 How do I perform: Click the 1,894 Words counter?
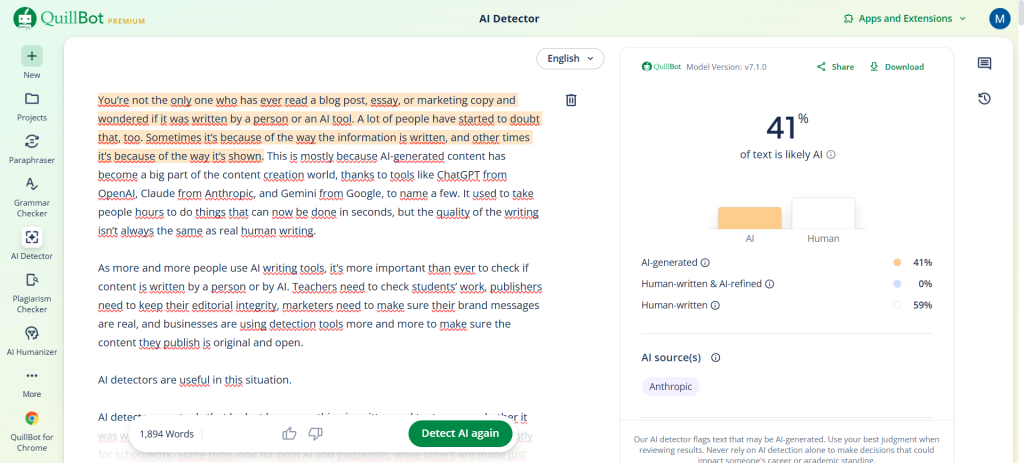pyautogui.click(x=167, y=434)
